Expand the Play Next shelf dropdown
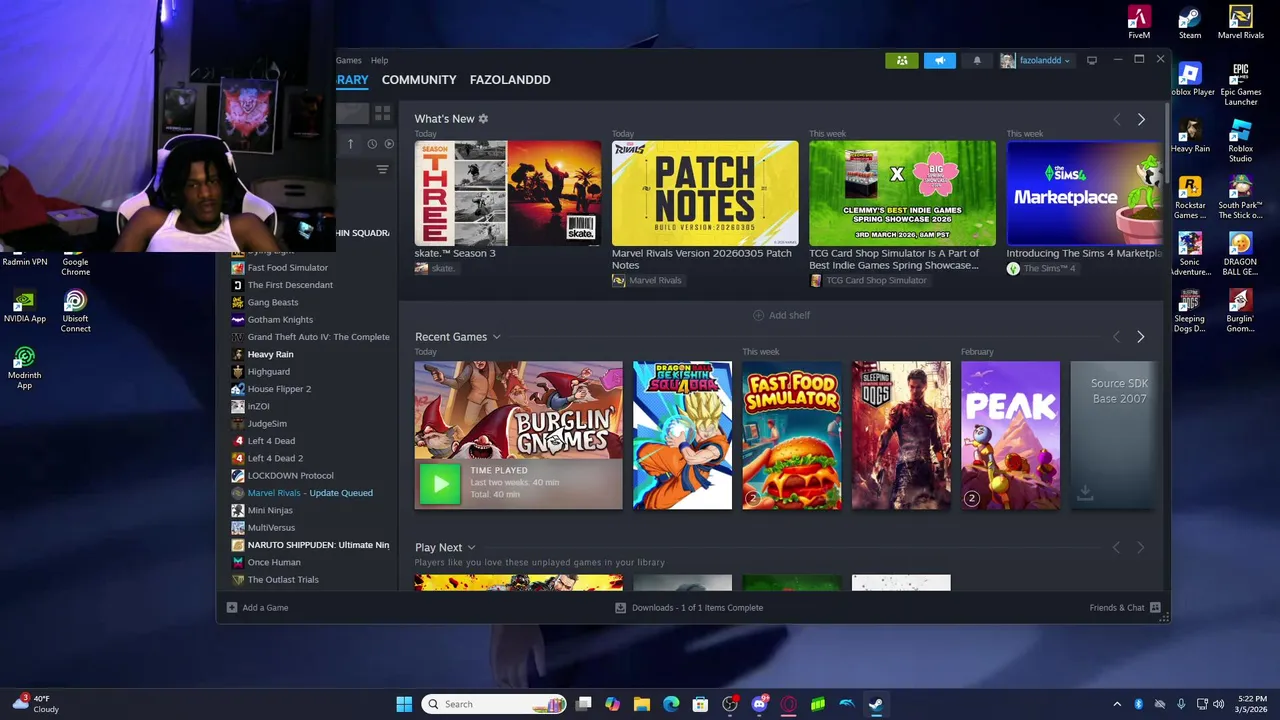This screenshot has height=720, width=1280. pos(471,548)
